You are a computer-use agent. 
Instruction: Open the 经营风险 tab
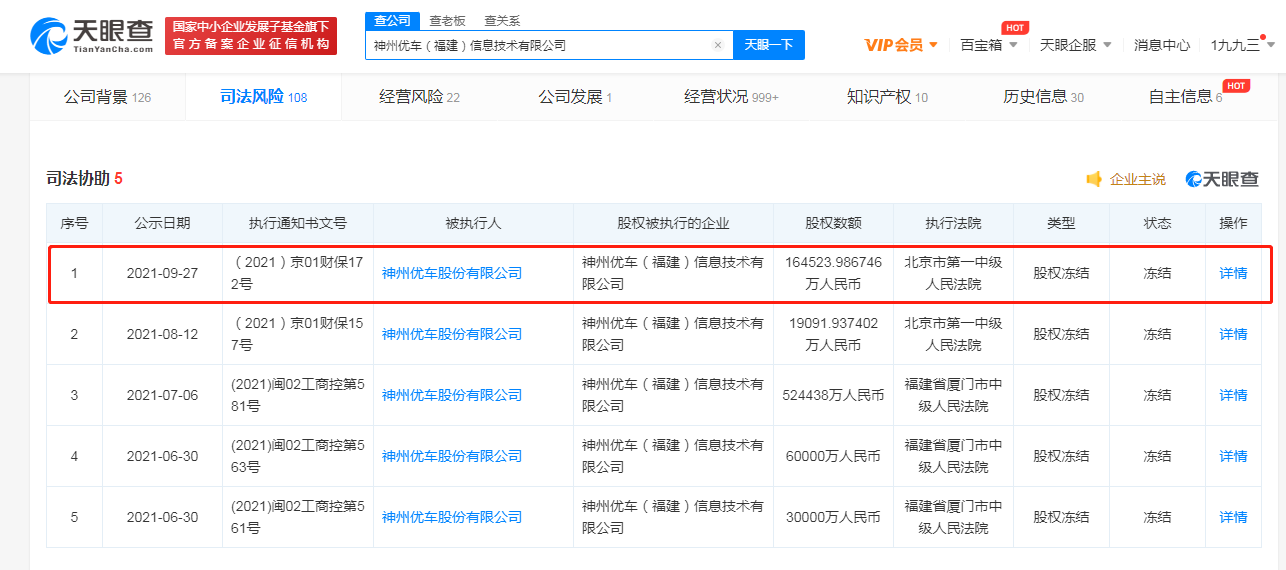click(419, 97)
